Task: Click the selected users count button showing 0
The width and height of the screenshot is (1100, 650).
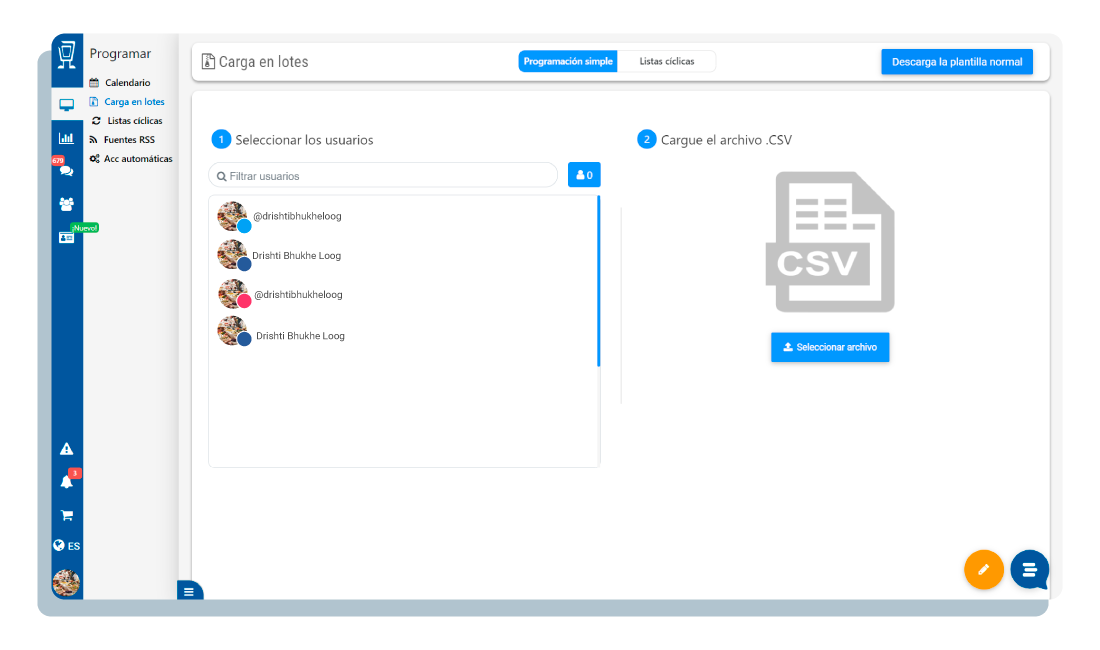Action: (x=584, y=175)
